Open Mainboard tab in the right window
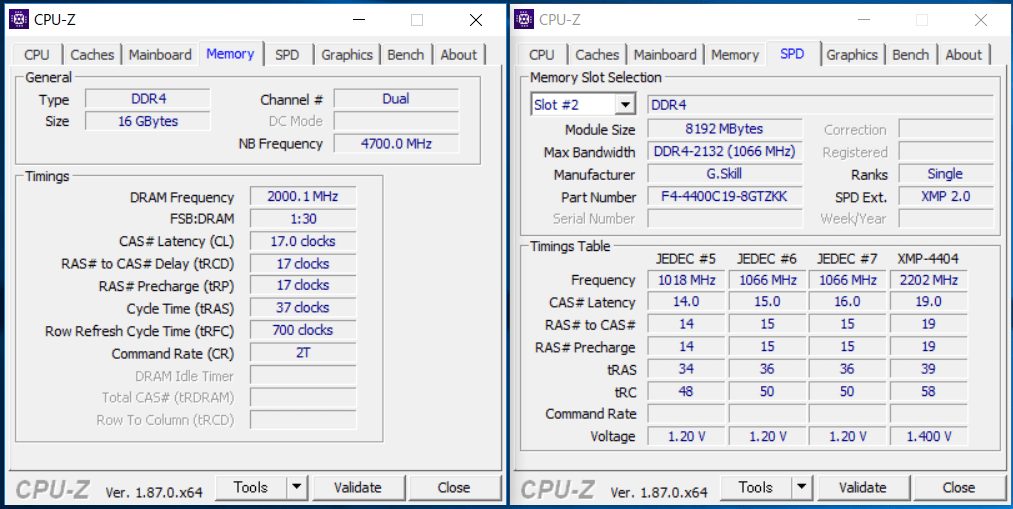Image resolution: width=1013 pixels, height=509 pixels. click(x=665, y=55)
